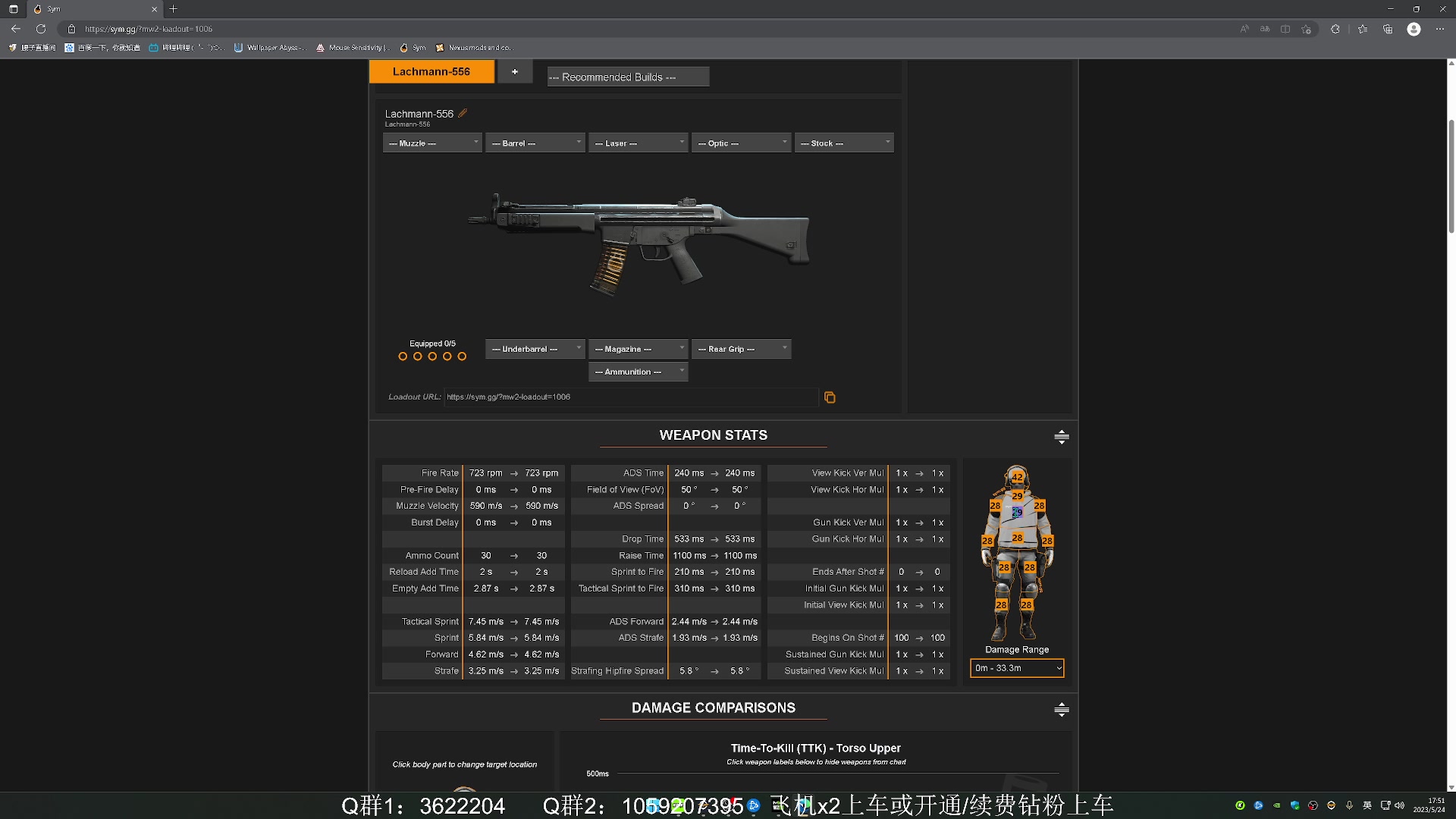Open the Sym bookmark
Image resolution: width=1456 pixels, height=819 pixels.
413,48
